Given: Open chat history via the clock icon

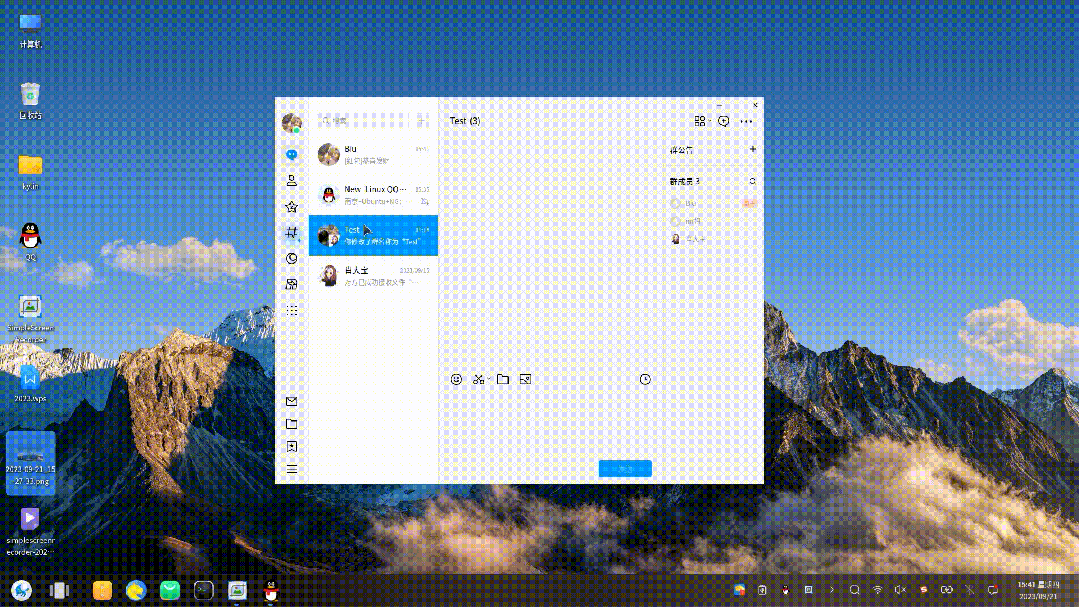Looking at the screenshot, I should pyautogui.click(x=645, y=380).
